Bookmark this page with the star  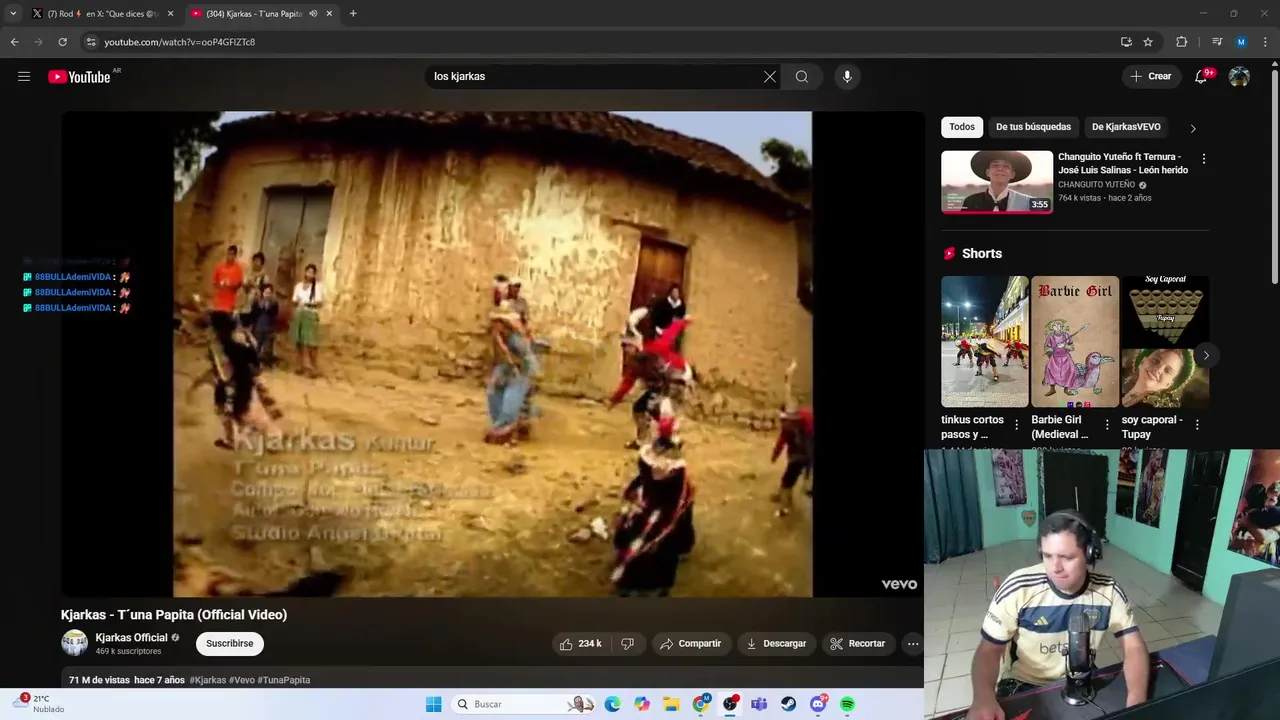click(x=1148, y=42)
